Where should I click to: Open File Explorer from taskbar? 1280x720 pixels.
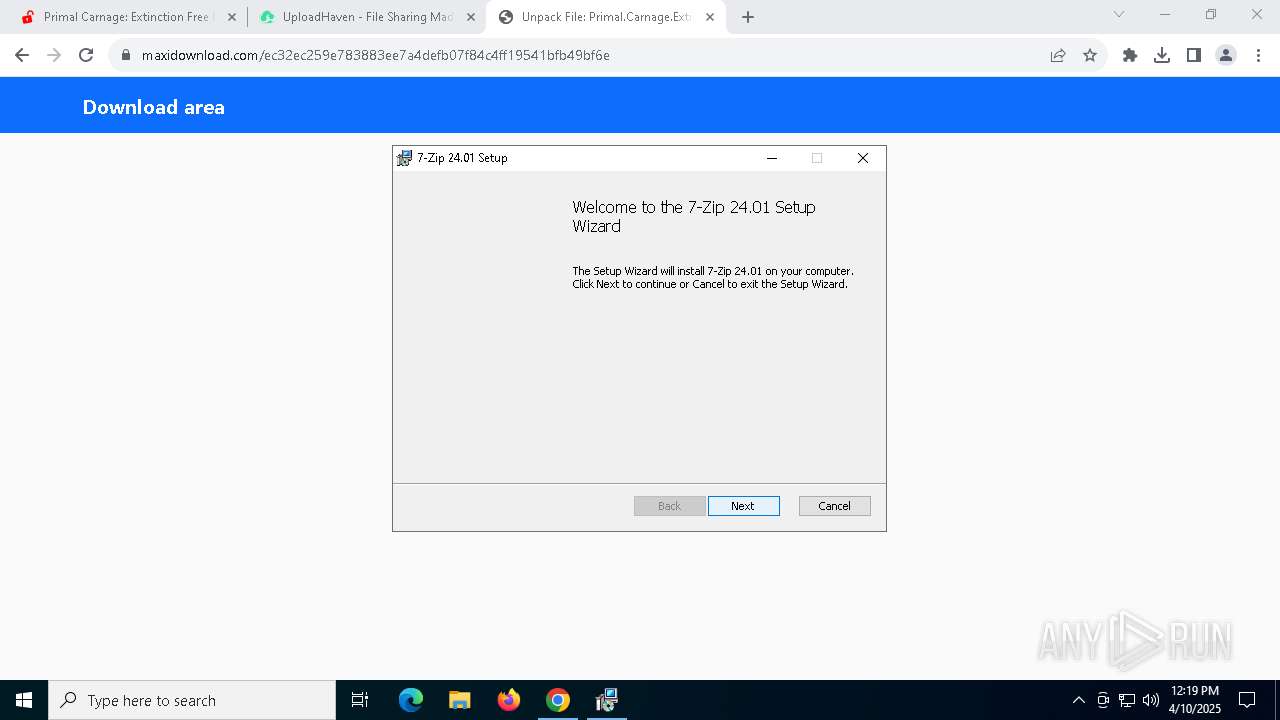click(459, 700)
